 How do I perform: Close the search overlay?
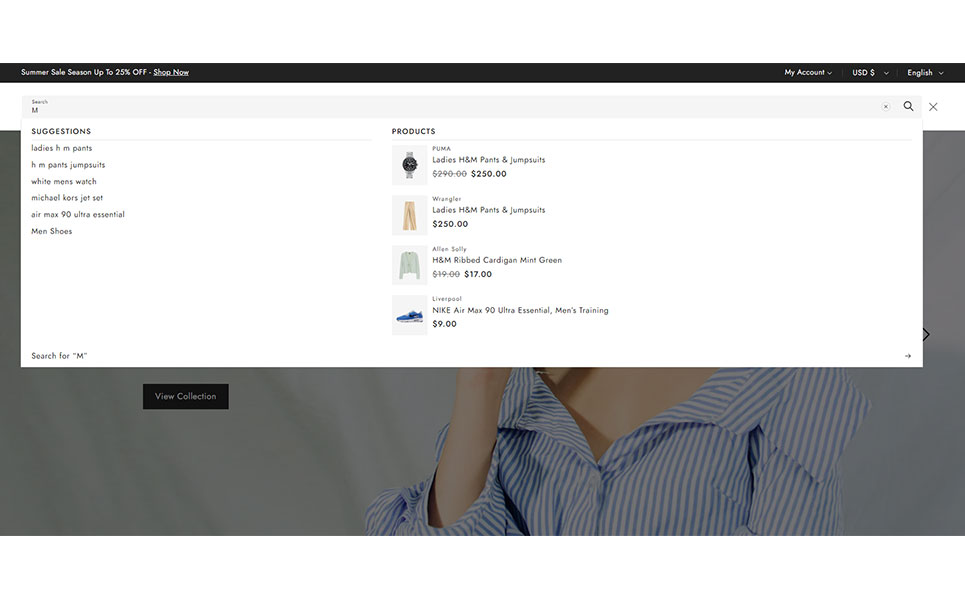933,106
